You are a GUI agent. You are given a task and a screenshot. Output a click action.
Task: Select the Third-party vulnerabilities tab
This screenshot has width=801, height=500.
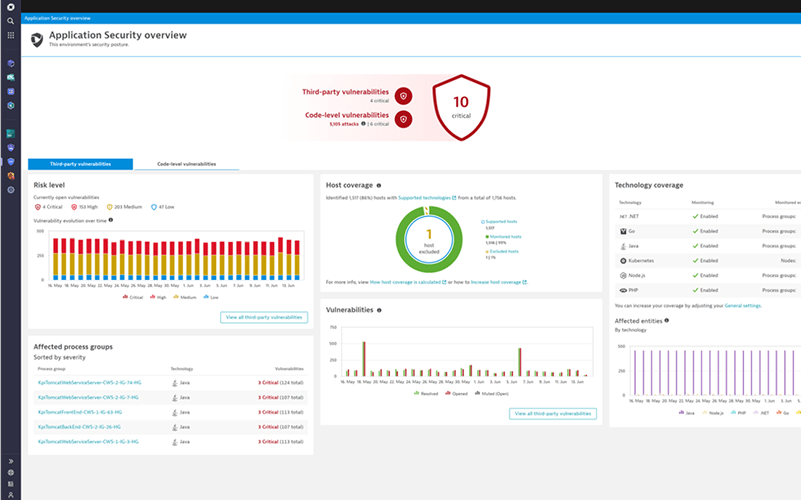(79, 164)
